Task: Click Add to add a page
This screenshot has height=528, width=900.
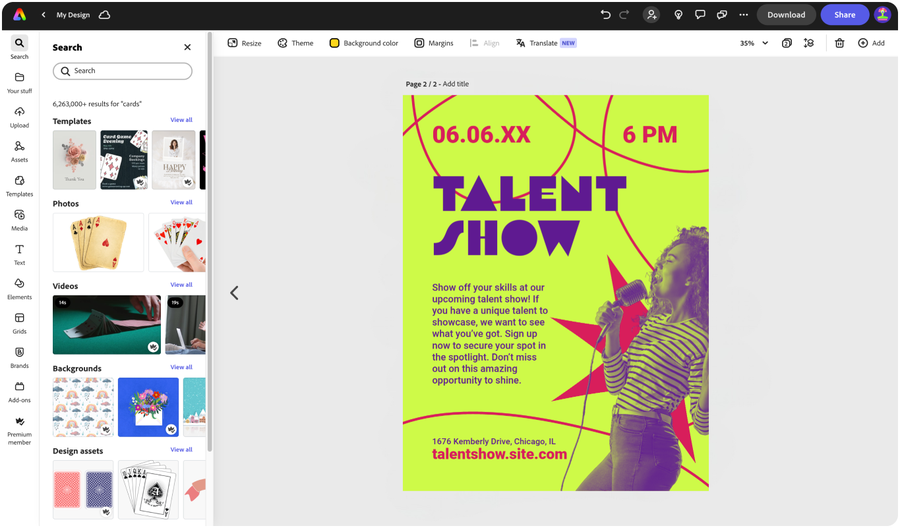Action: 871,43
